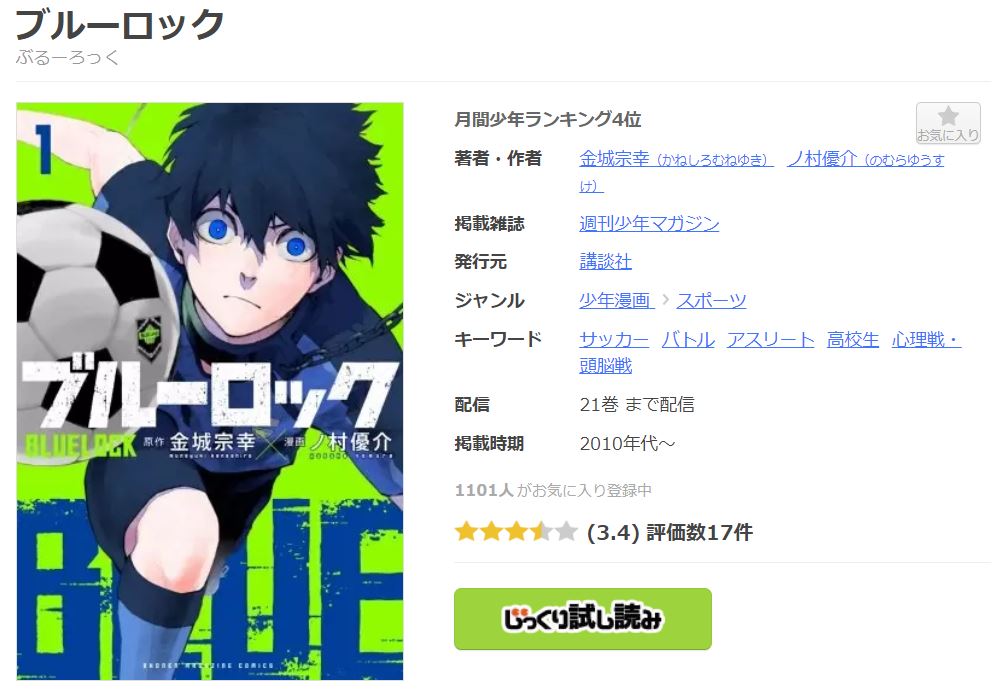
Task: Click the star icon in favorites button
Action: point(948,115)
